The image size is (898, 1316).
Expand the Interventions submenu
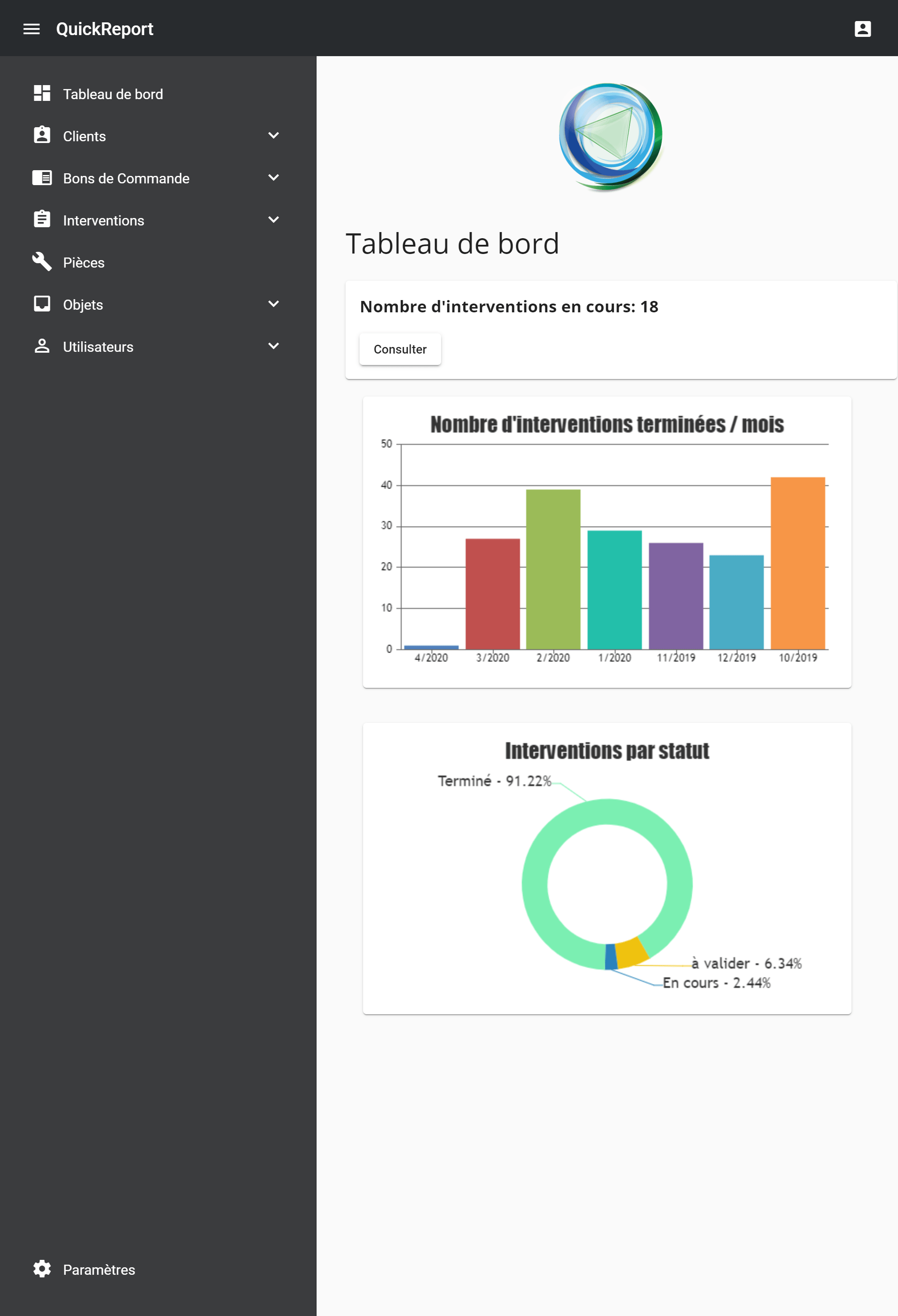click(x=273, y=220)
